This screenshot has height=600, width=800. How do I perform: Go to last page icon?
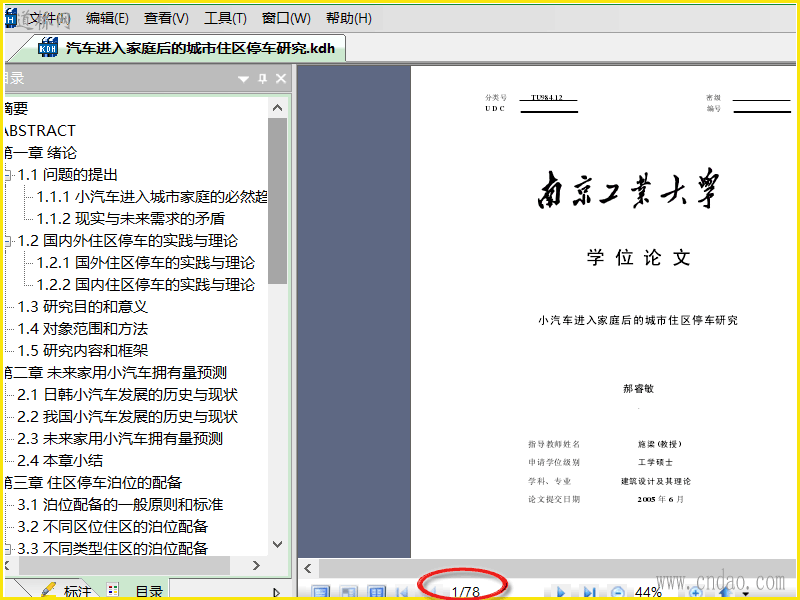click(x=590, y=592)
